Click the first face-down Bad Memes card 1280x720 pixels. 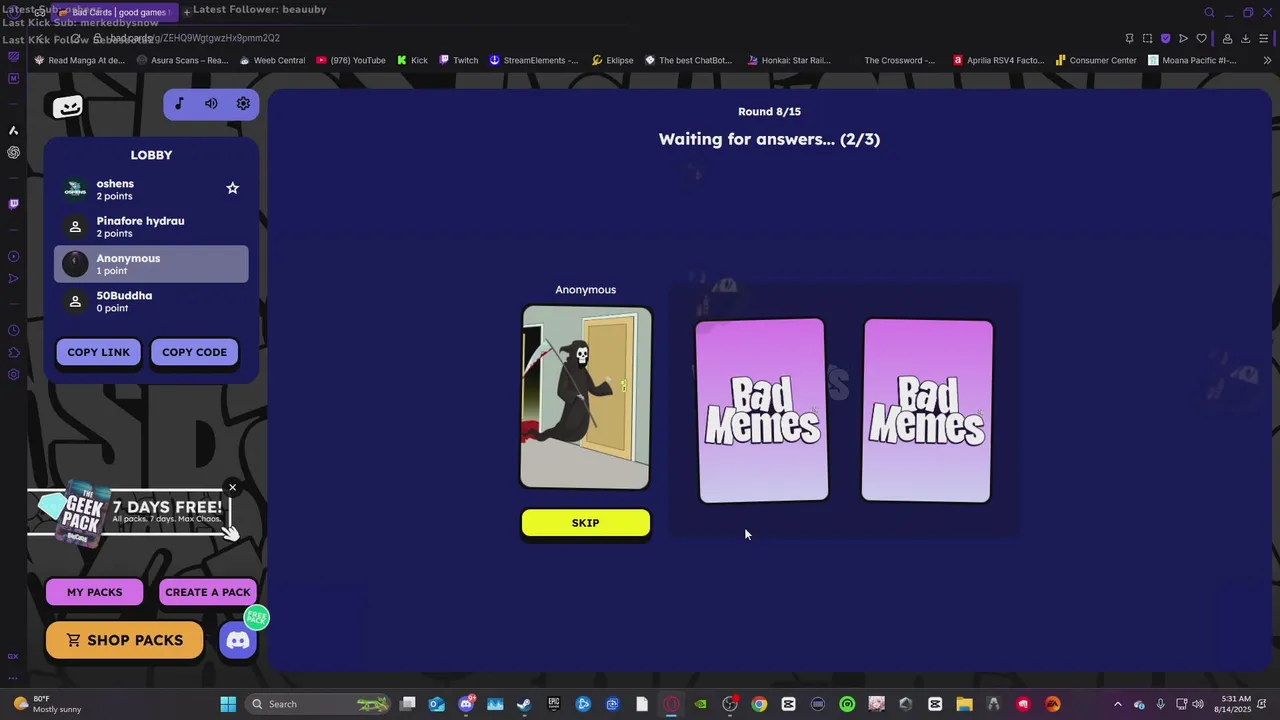coord(762,410)
